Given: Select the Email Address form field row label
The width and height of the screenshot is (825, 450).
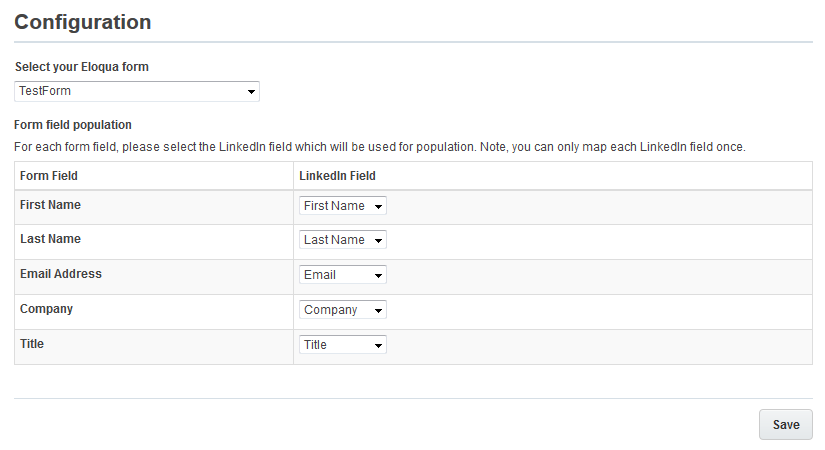Looking at the screenshot, I should click(61, 274).
